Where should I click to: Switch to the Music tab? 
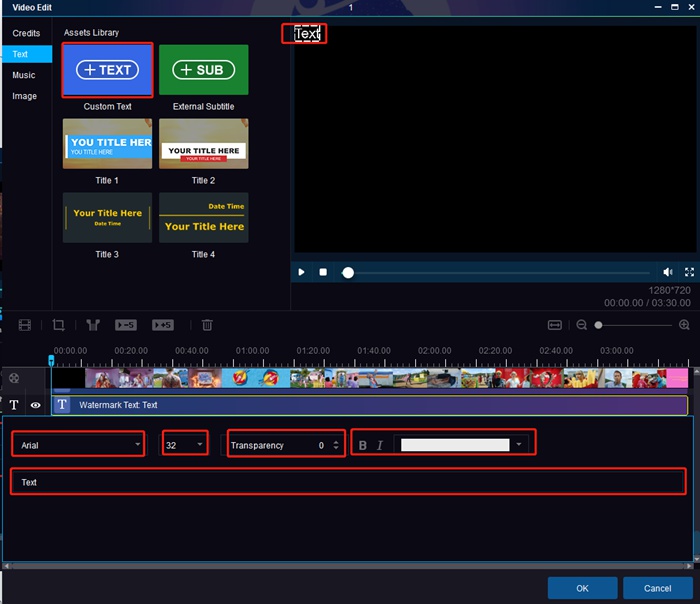(24, 75)
